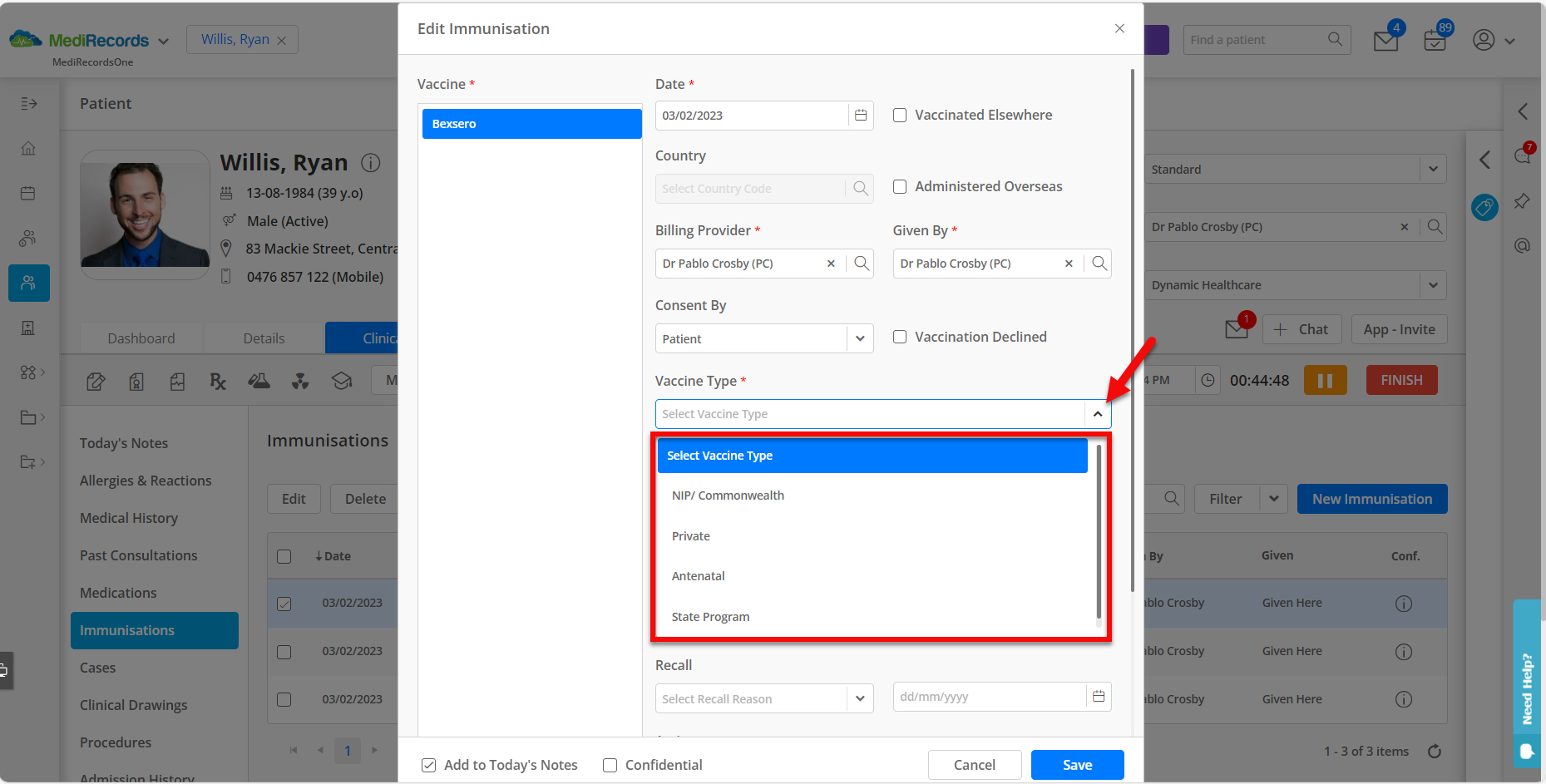Viewport: 1546px width, 784px height.
Task: Select Bexsero in Vaccine list
Action: click(x=532, y=124)
